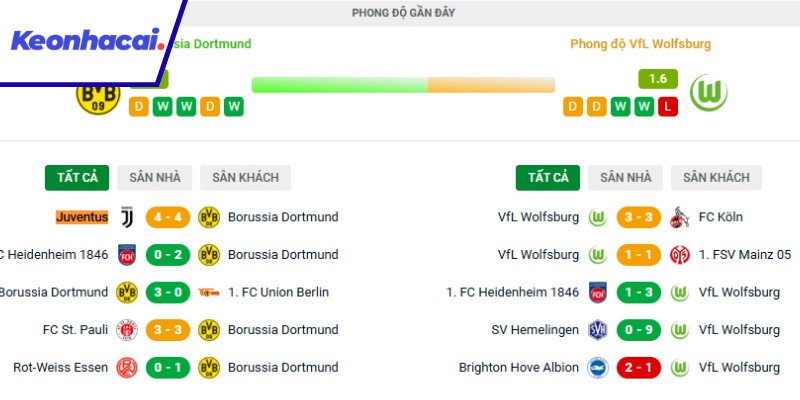Click the Brighton Hove Albion icon
Screen dimensions: 800x400
(598, 368)
